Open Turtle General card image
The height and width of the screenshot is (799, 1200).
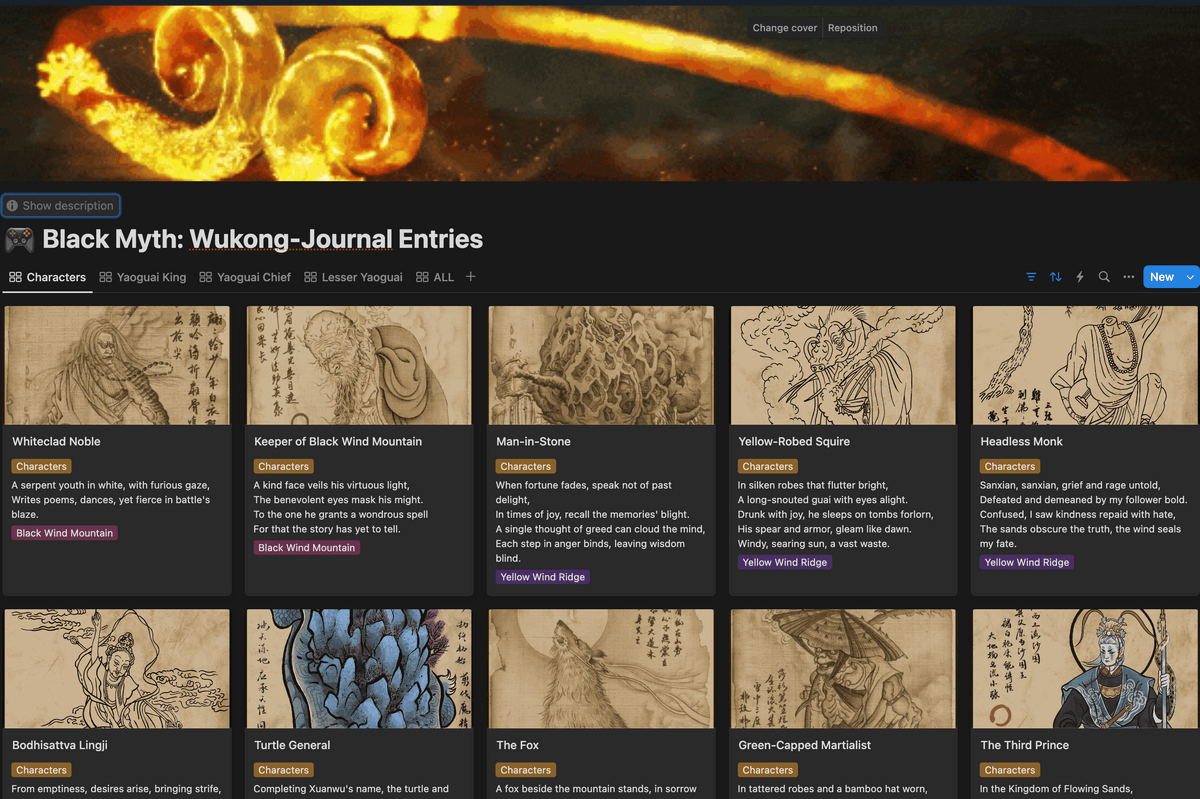click(359, 669)
